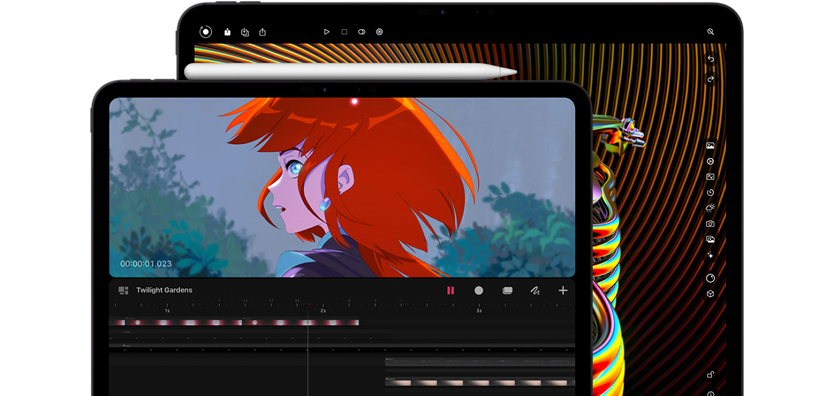
Task: Open the gallery grid icon next to Twilight Gardens
Action: click(x=123, y=290)
